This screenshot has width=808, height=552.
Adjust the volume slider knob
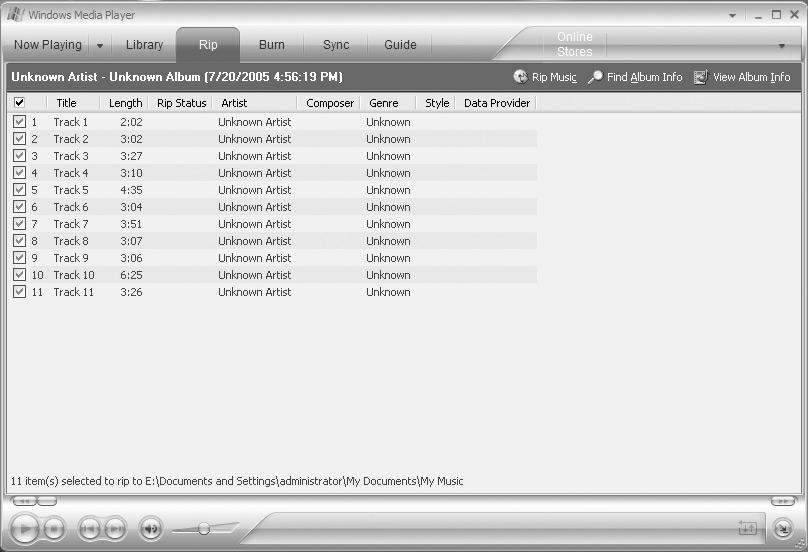pos(204,529)
